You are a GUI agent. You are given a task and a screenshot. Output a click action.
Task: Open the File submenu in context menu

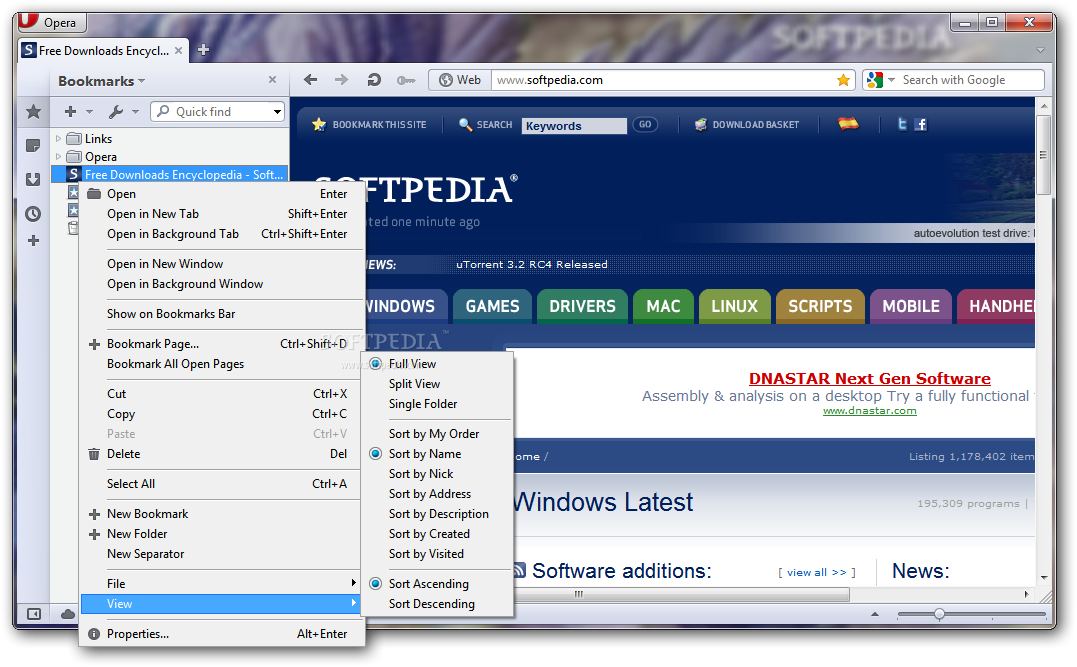(x=221, y=583)
